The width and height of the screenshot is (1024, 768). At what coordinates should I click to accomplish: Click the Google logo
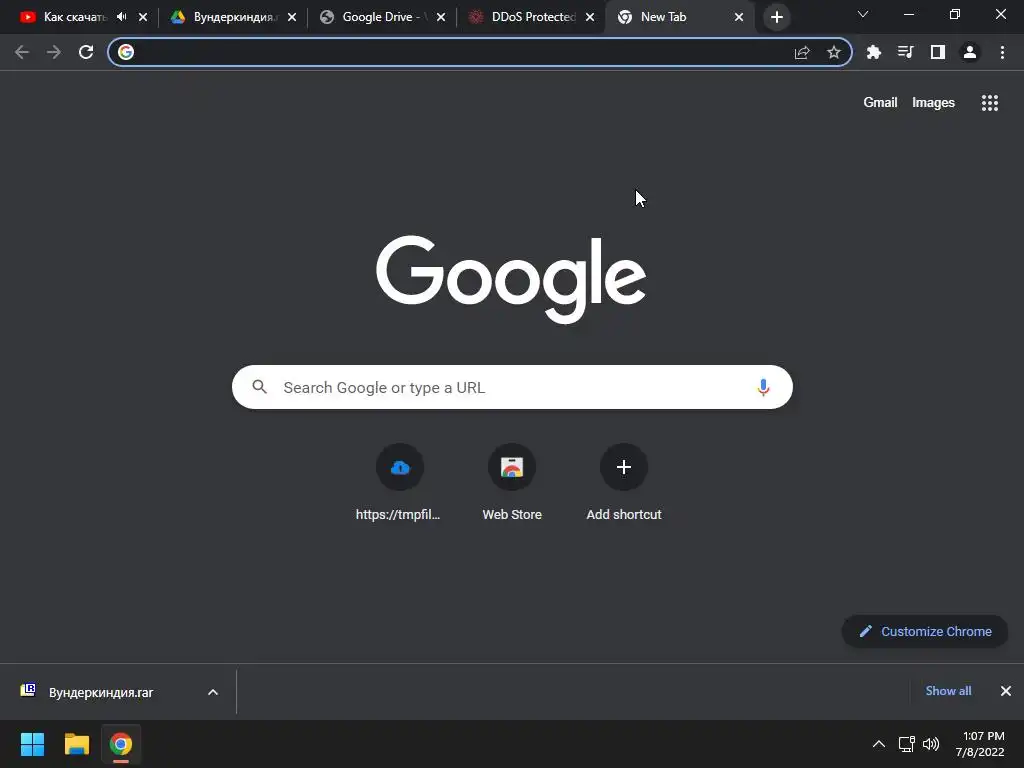coord(511,280)
